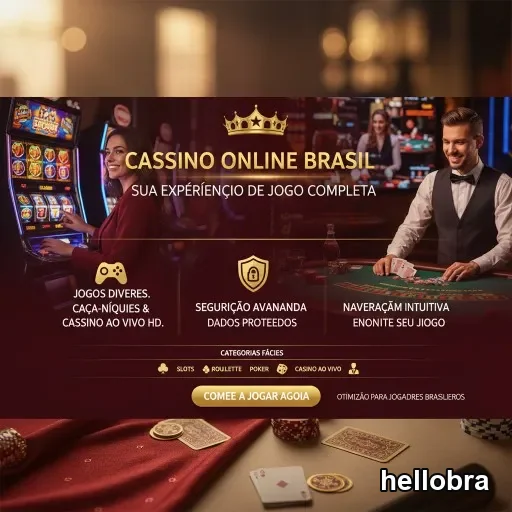Click the security shield lock icon
The width and height of the screenshot is (512, 512).
pyautogui.click(x=253, y=273)
